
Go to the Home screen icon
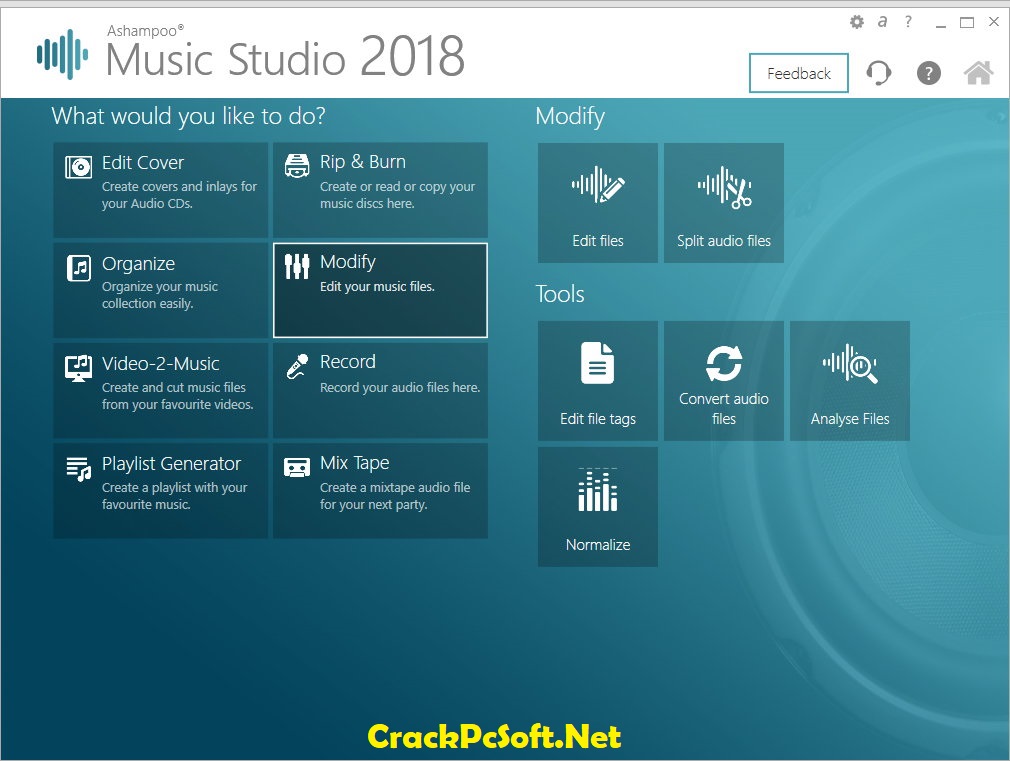tap(978, 73)
